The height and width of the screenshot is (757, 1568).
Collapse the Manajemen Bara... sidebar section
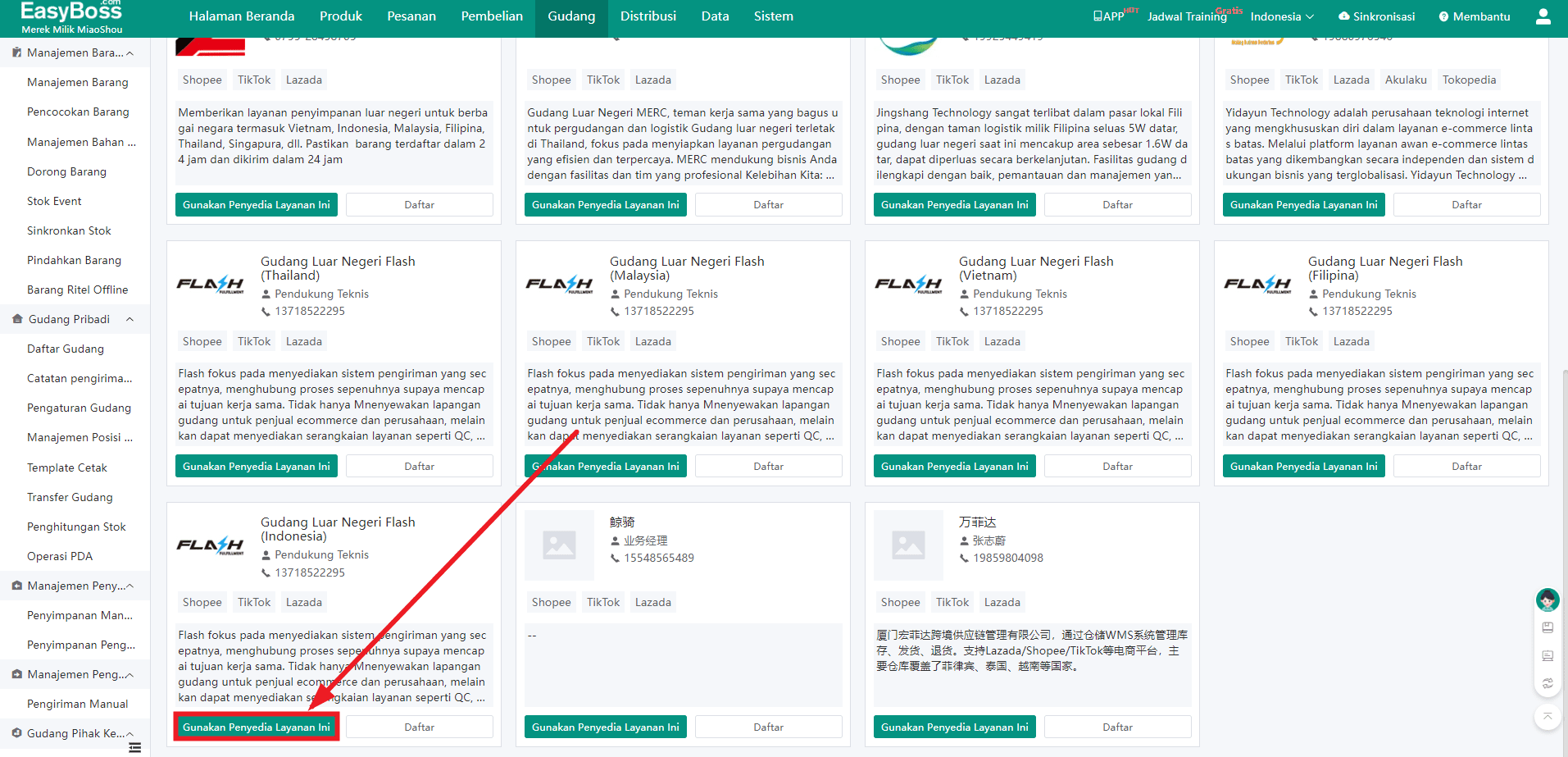coord(130,52)
